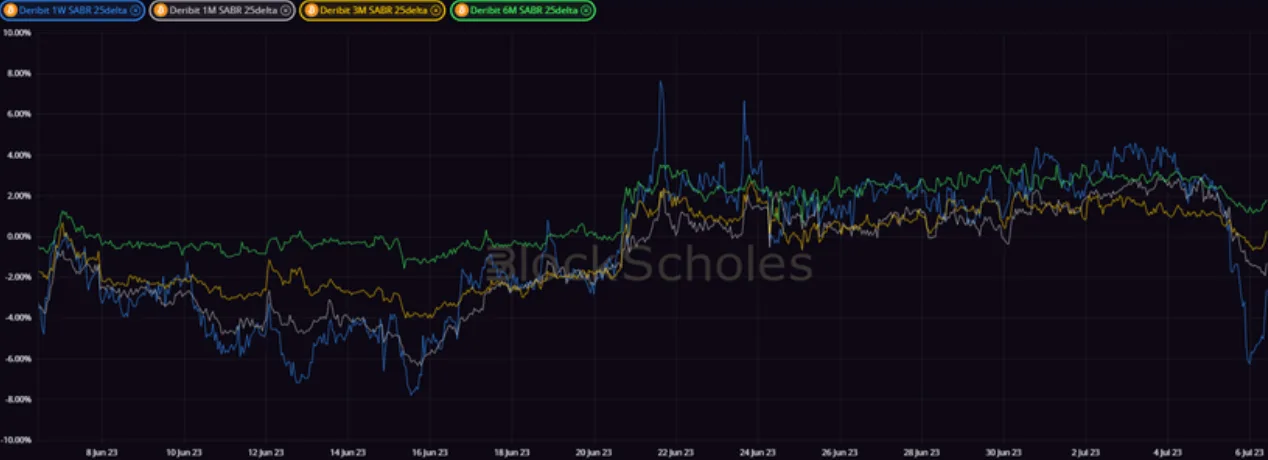Viewport: 1268px width, 460px height.
Task: Remove the Deribit 1M SABR 25delta series
Action: (285, 10)
